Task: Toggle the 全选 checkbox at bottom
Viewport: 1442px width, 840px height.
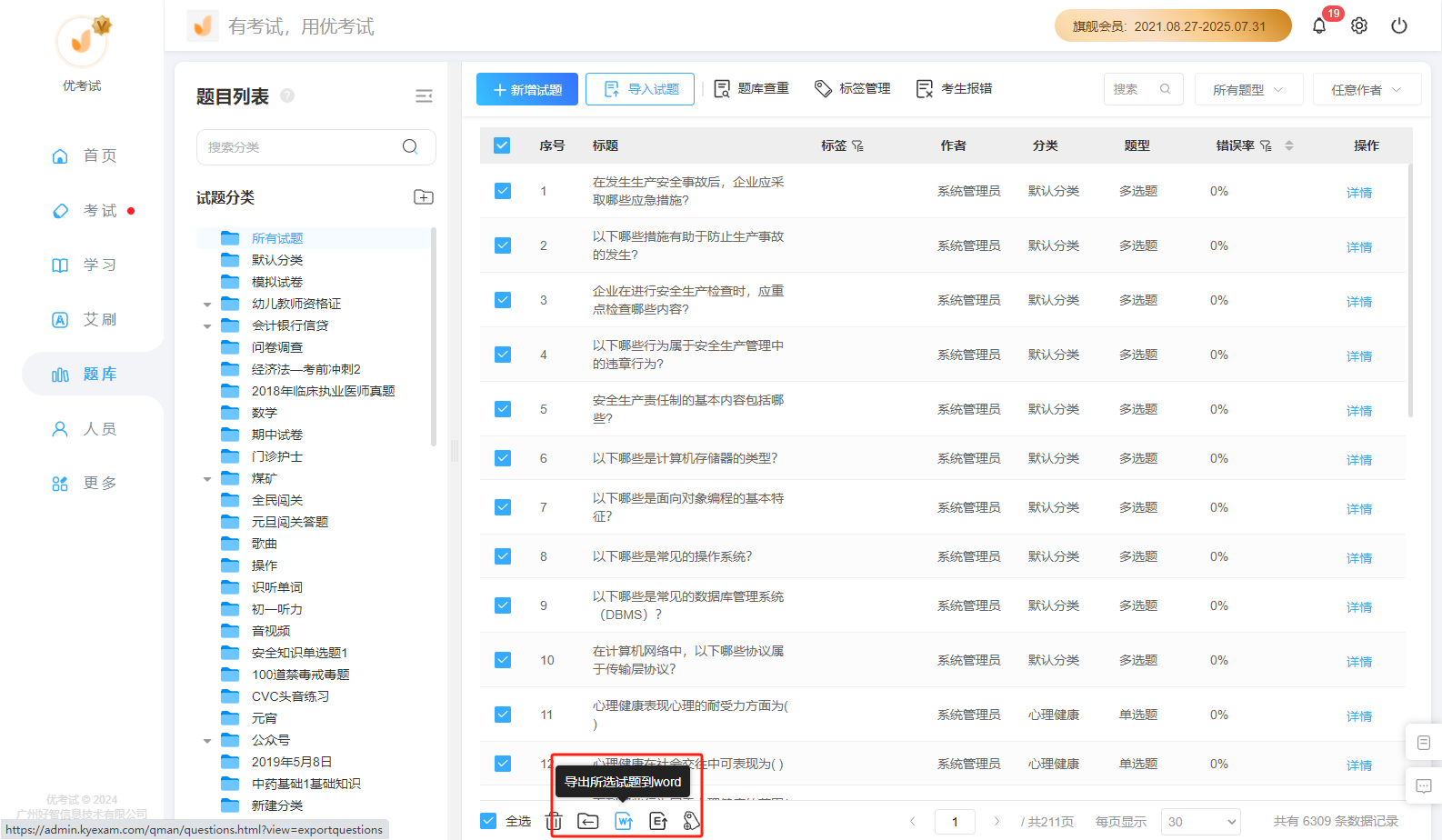Action: tap(488, 821)
